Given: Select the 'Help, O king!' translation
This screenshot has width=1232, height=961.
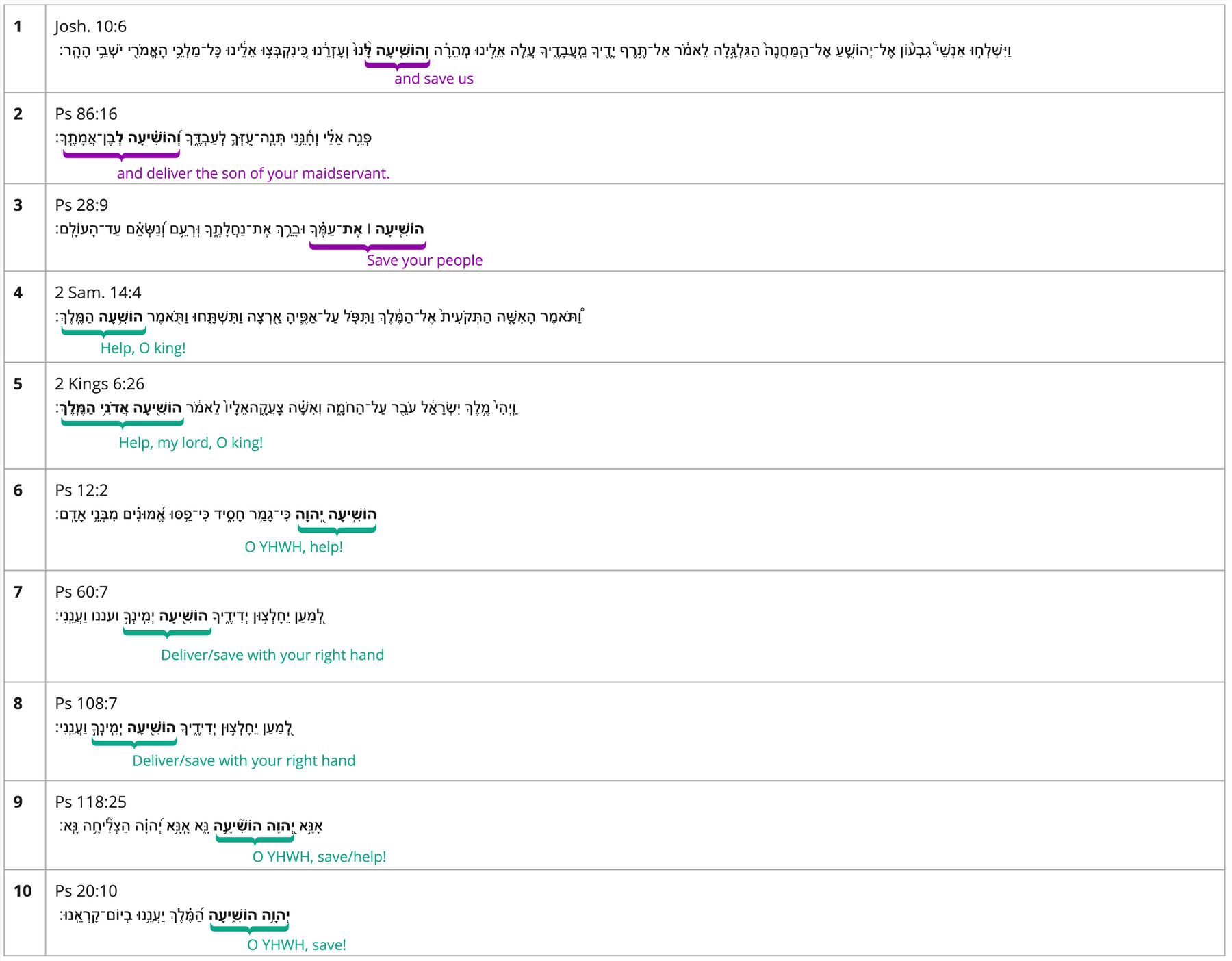Looking at the screenshot, I should coord(143,348).
